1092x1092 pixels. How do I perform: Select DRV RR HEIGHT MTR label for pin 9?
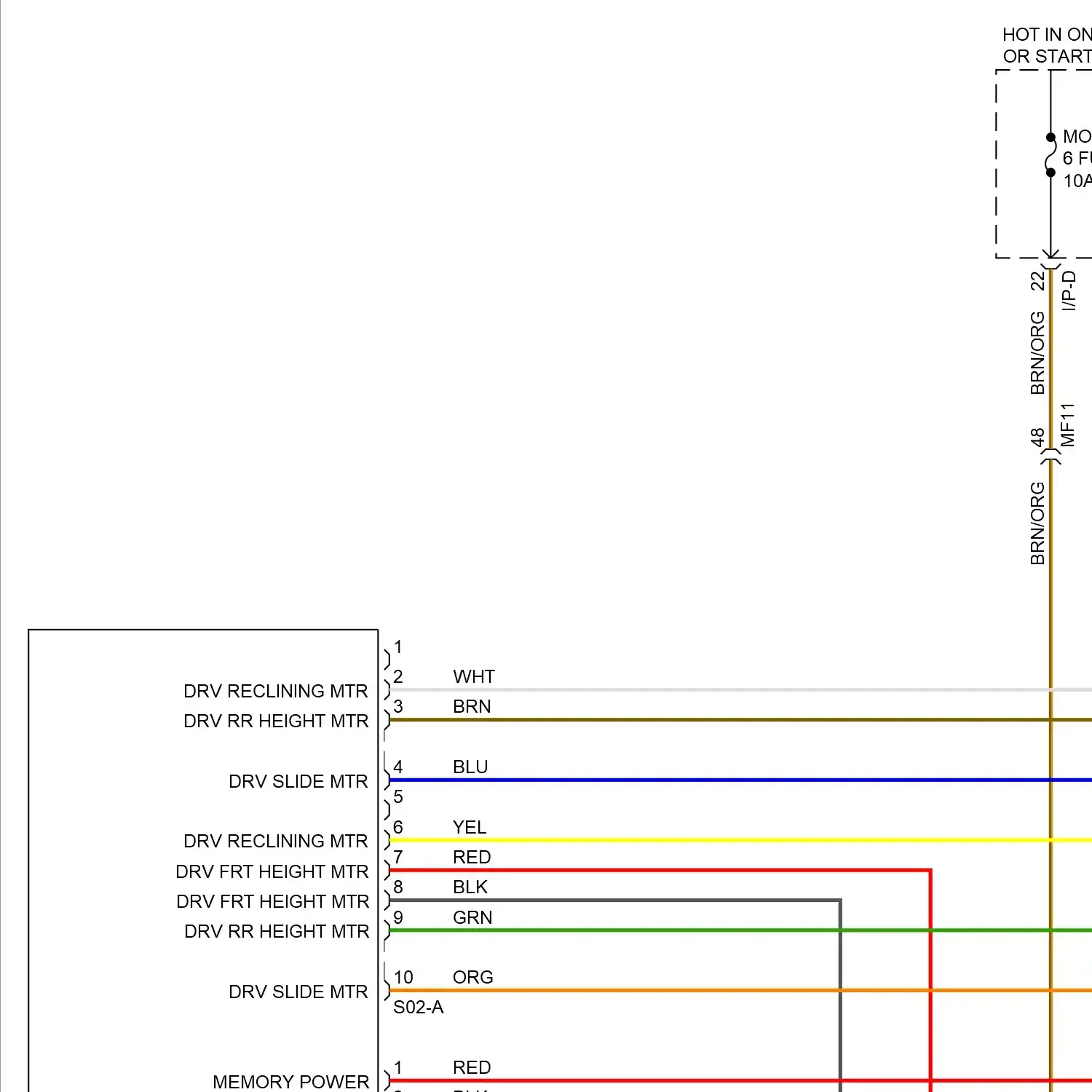pyautogui.click(x=277, y=931)
